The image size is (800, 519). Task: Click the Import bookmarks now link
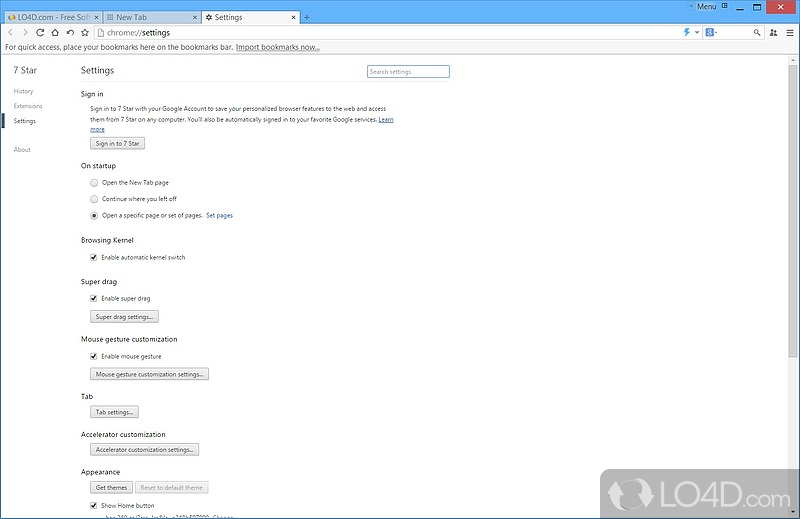pyautogui.click(x=278, y=47)
